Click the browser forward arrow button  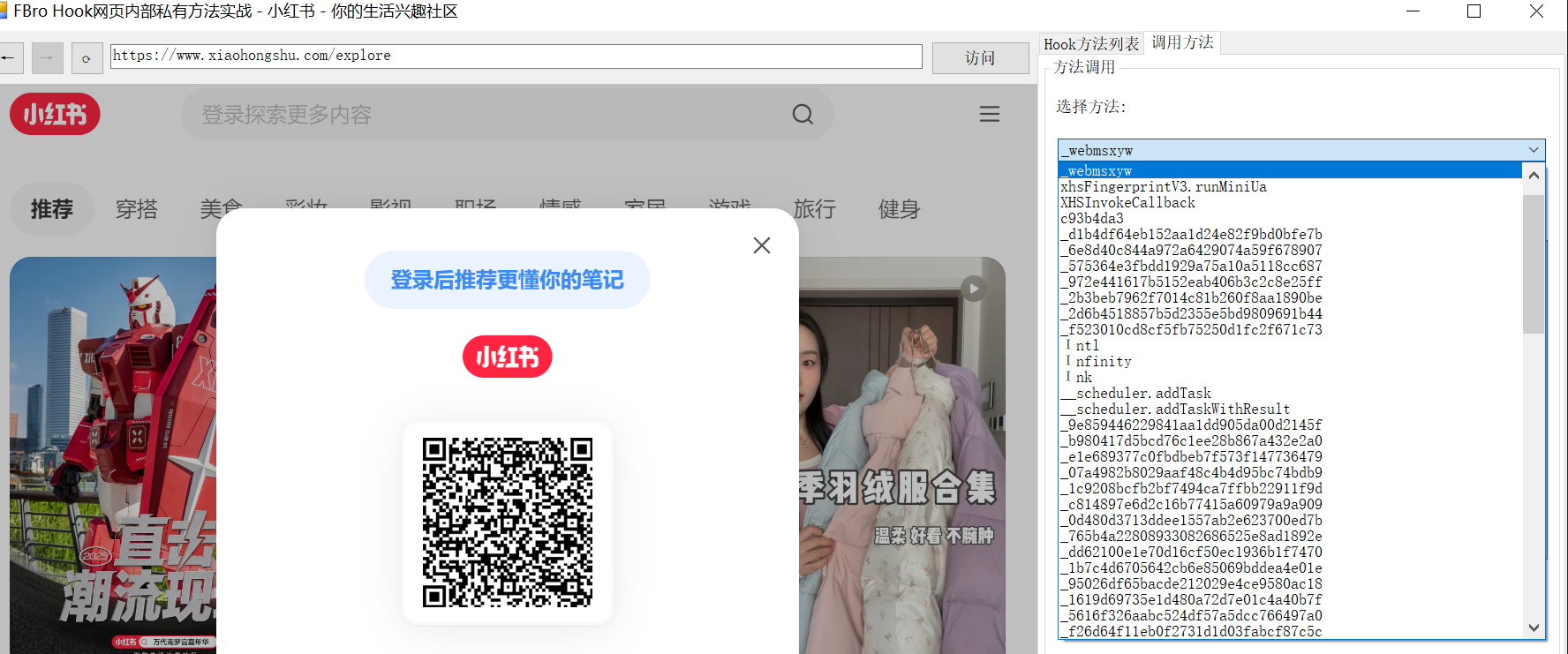pyautogui.click(x=48, y=58)
